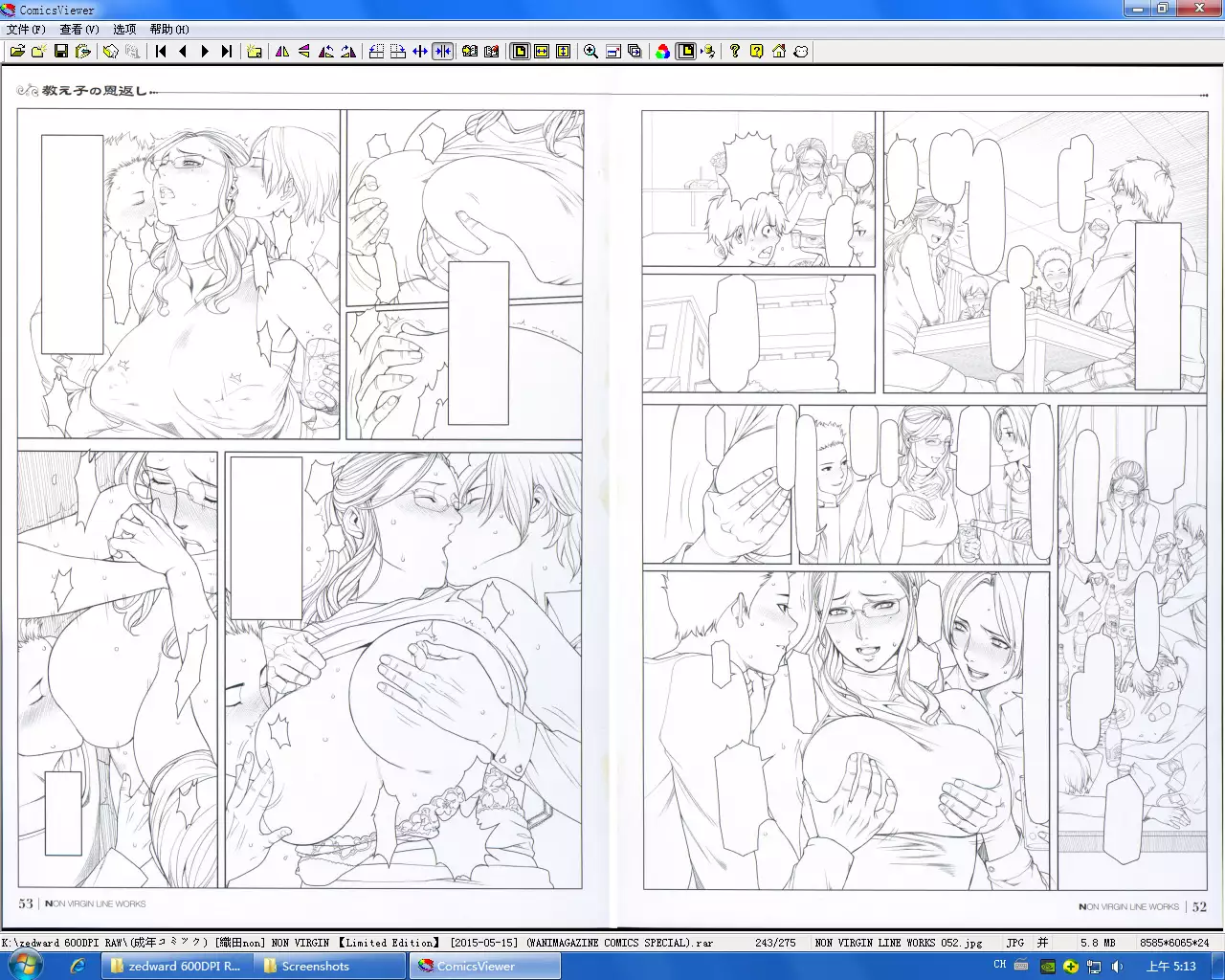Click the magnifier zoom icon
This screenshot has width=1225, height=980.
coord(590,52)
